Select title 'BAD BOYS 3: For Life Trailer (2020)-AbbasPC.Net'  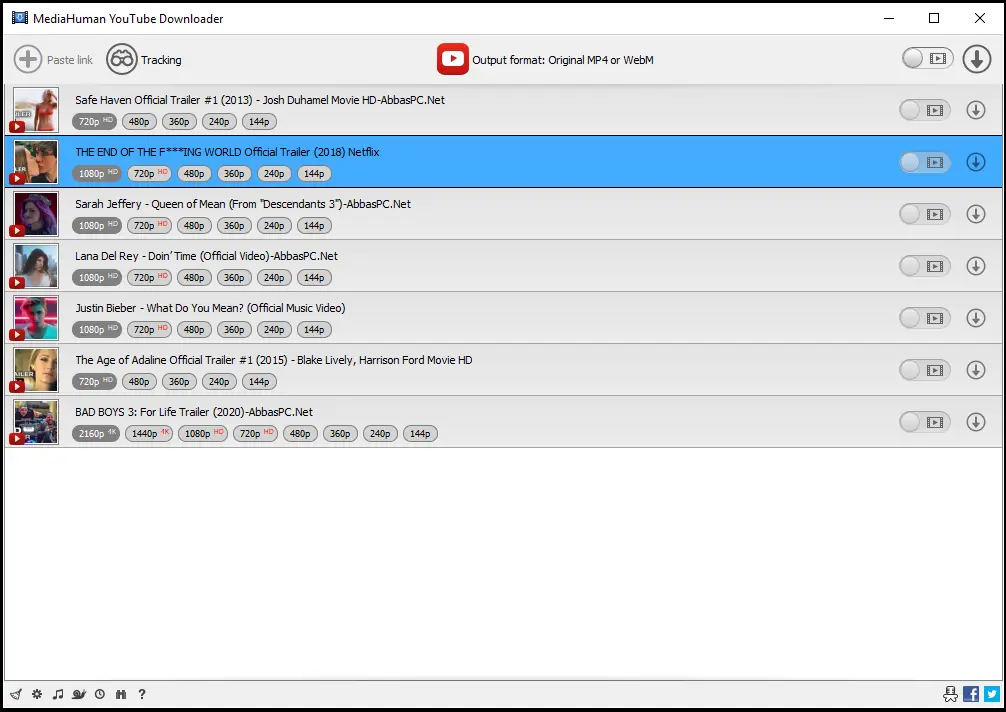pyautogui.click(x=194, y=412)
